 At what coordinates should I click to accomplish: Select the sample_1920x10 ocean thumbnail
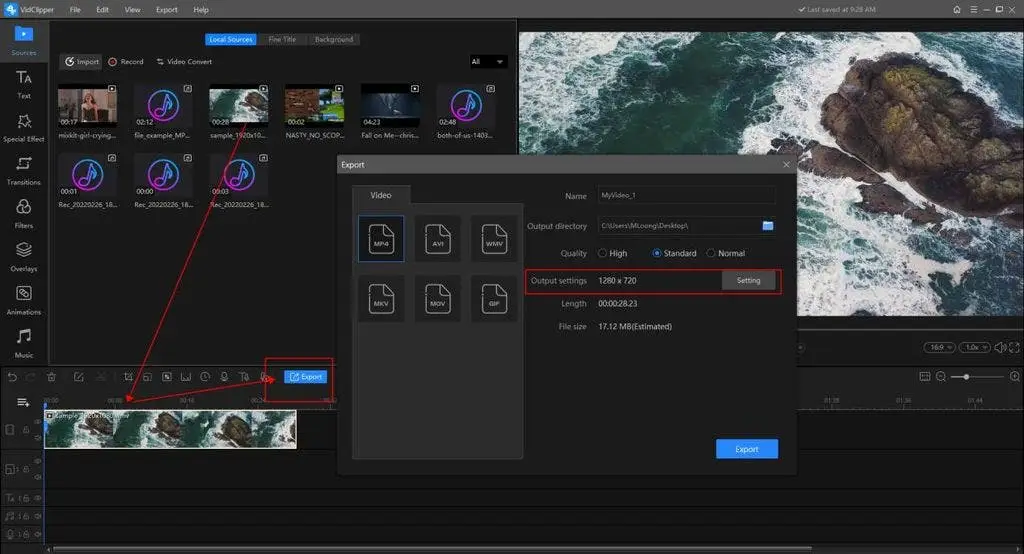238,106
